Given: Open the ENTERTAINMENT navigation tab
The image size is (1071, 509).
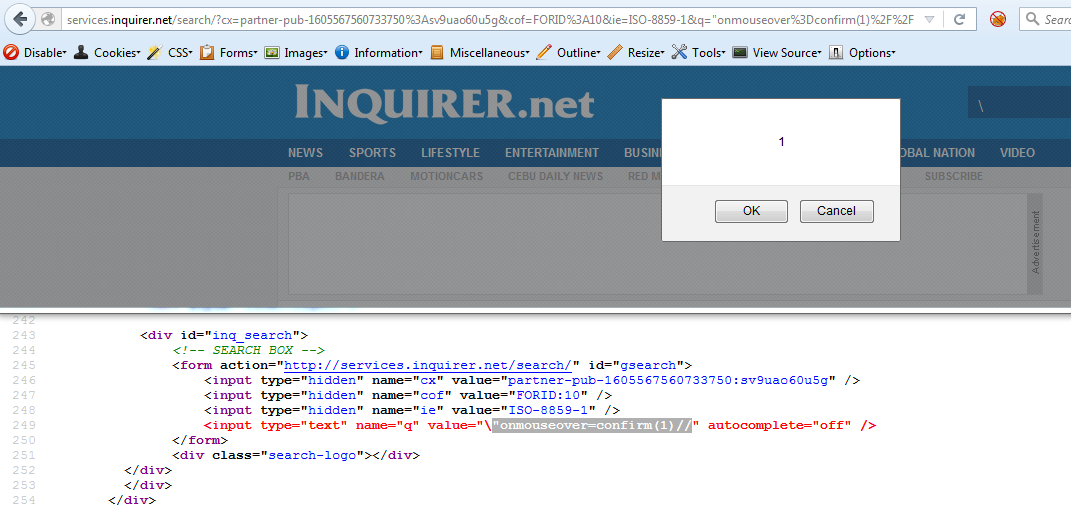Looking at the screenshot, I should (x=552, y=153).
